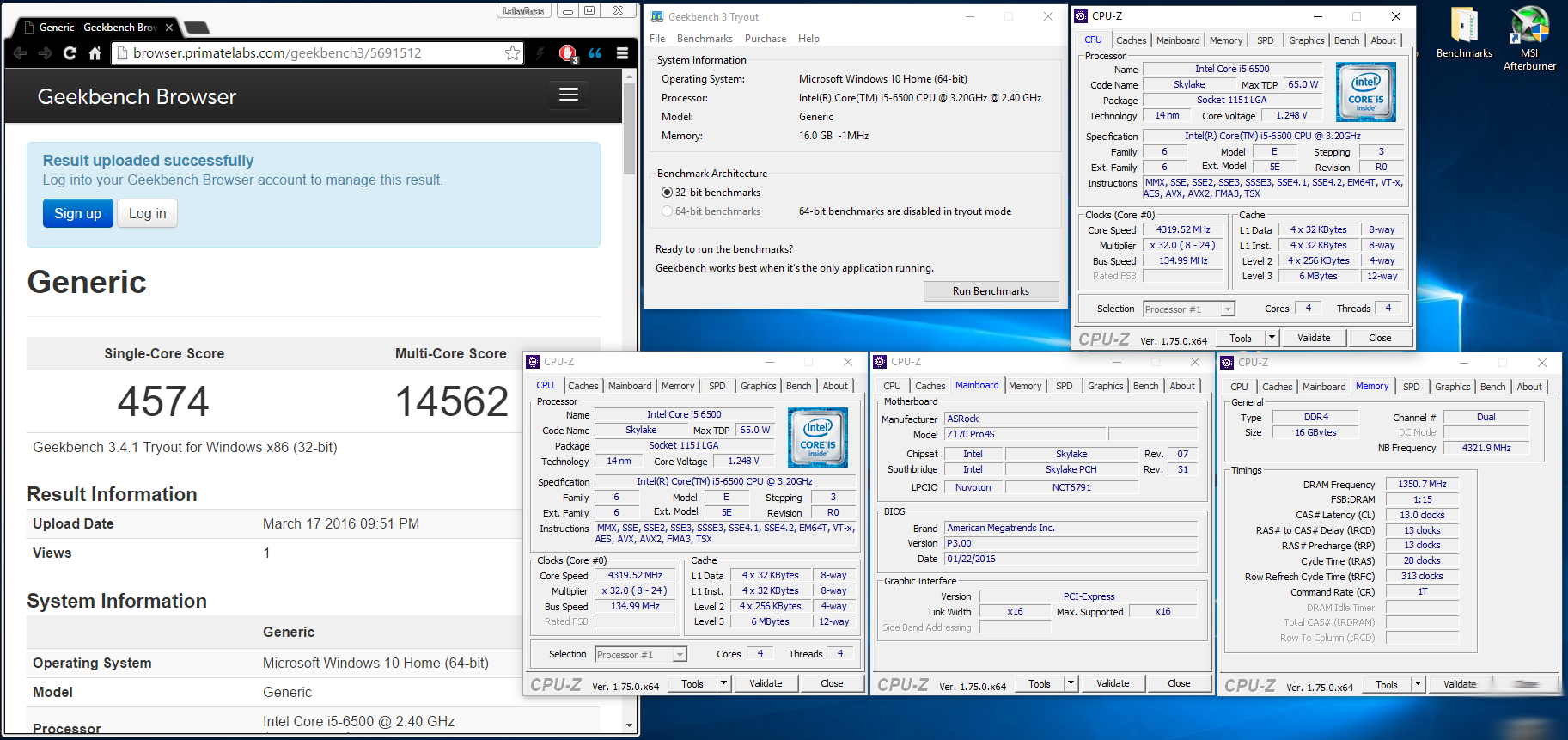Image resolution: width=1568 pixels, height=740 pixels.
Task: Open Bench tab in lower-left CPU-Z window
Action: [798, 386]
